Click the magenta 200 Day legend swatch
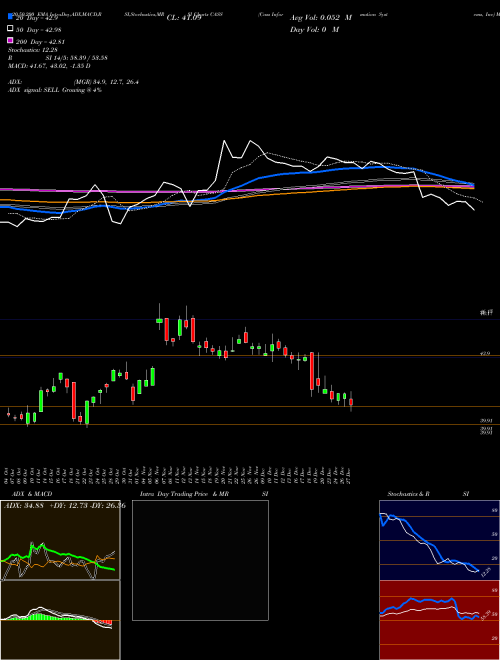Screen dimensions: 500x660 (x=10, y=40)
